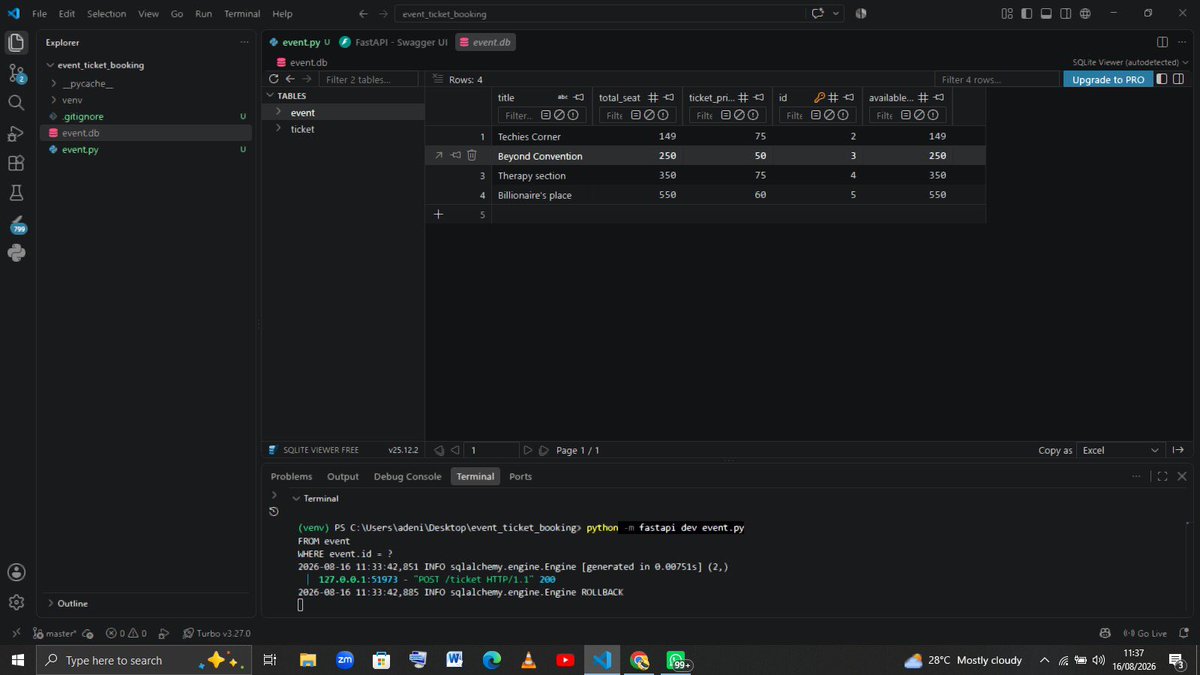
Task: Open the Python icon in activity bar
Action: click(16, 253)
